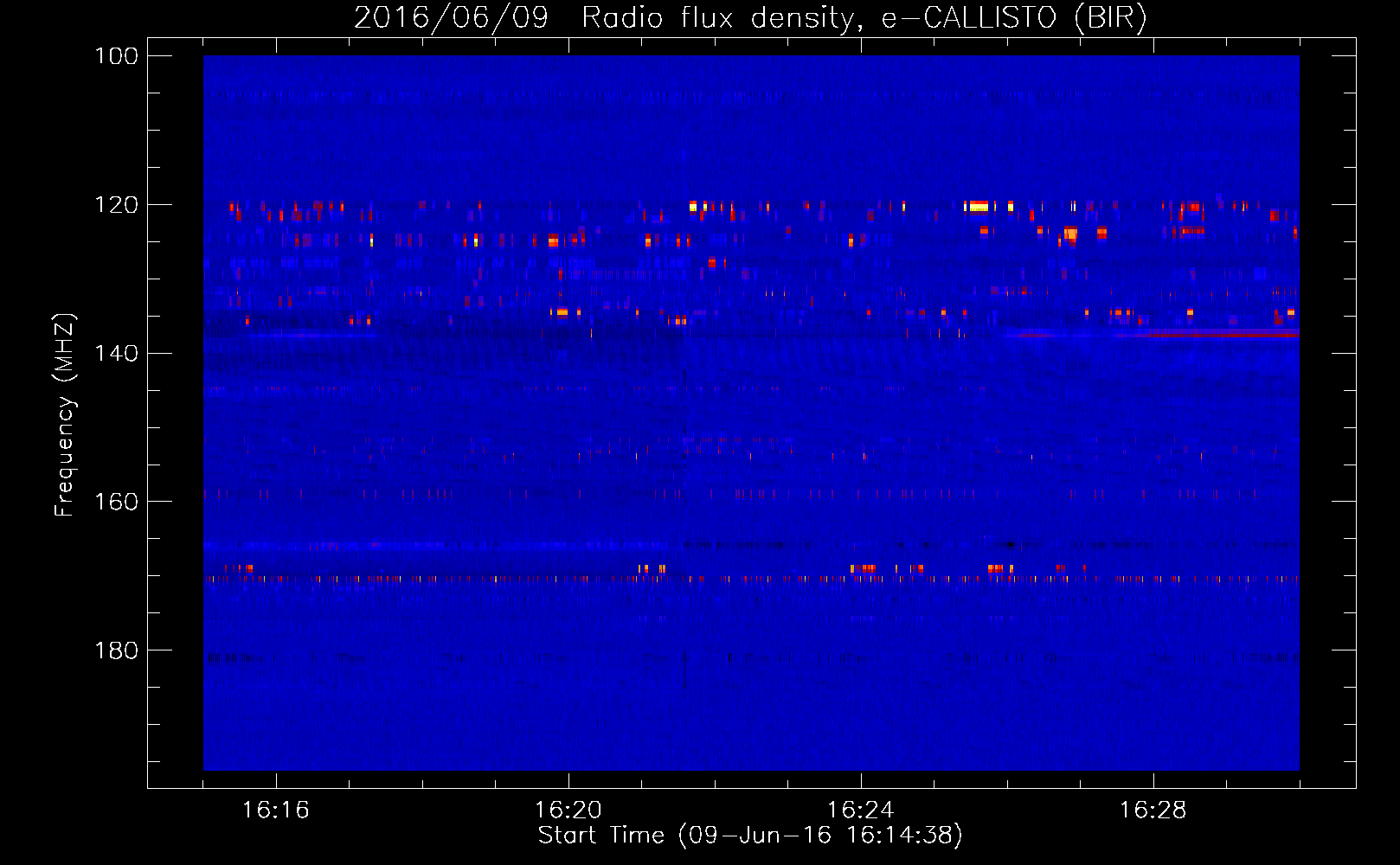The height and width of the screenshot is (865, 1400).
Task: Click the "Start Time (09-Jun-16 16:14:38)" label
Action: coord(750,836)
